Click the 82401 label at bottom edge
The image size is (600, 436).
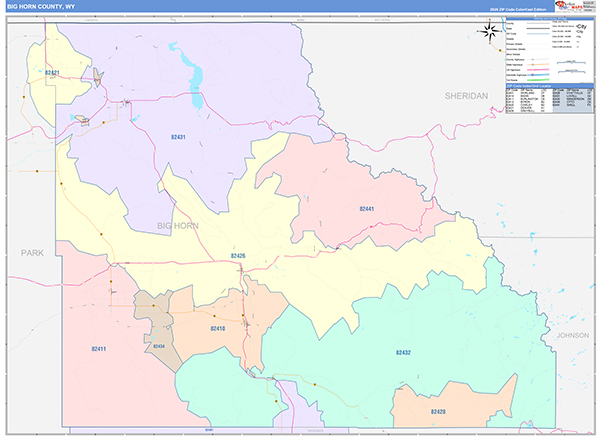point(209,430)
